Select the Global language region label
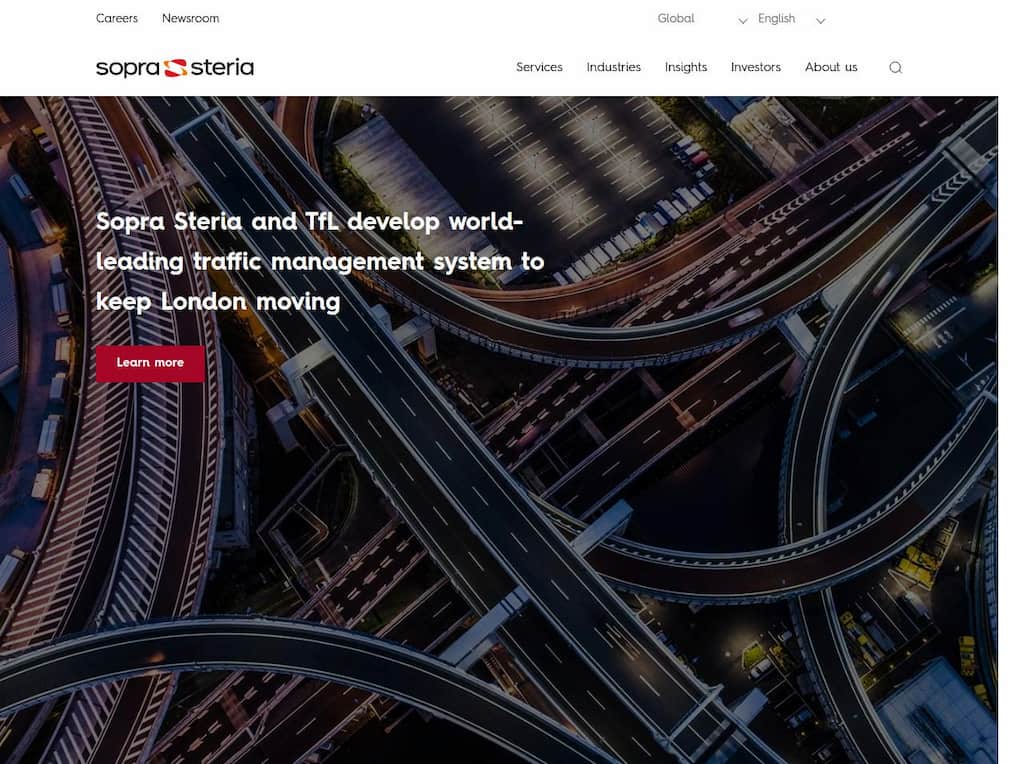1024x764 pixels. [x=675, y=18]
